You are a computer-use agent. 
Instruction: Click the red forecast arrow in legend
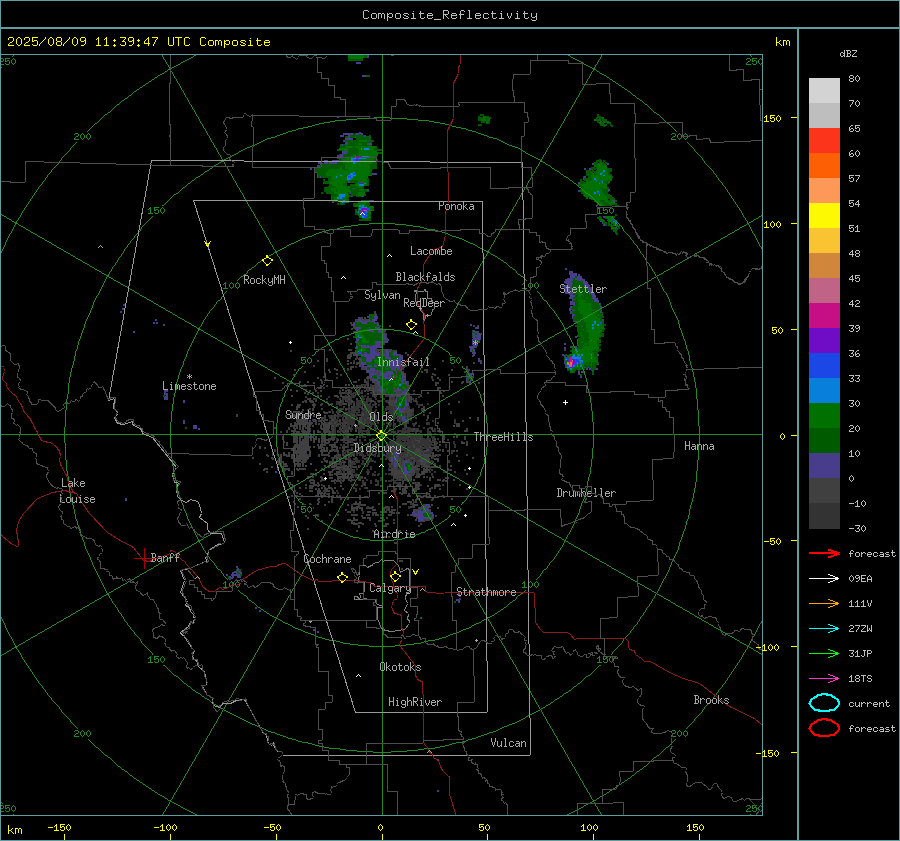click(824, 553)
